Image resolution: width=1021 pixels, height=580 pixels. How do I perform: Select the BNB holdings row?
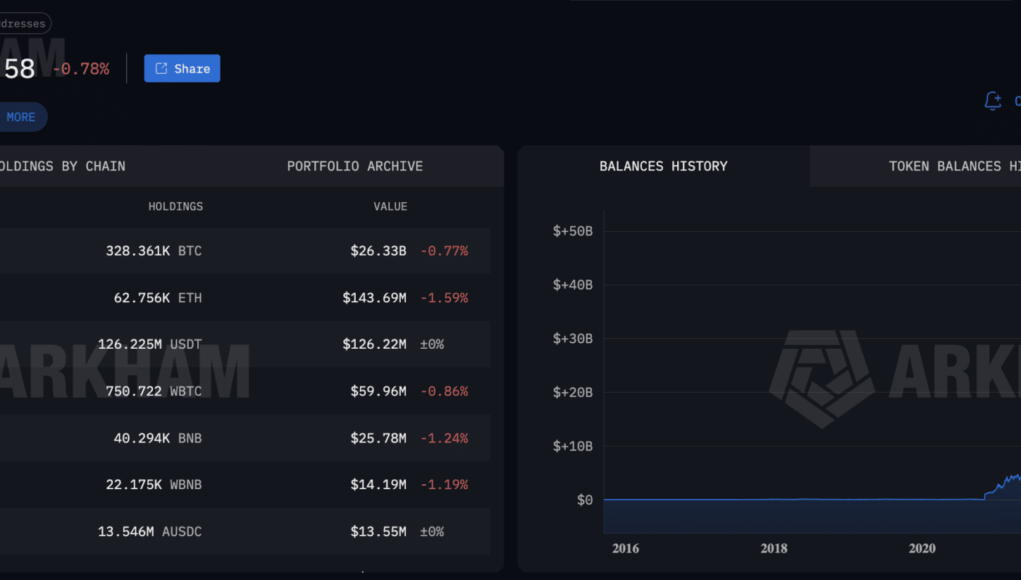(x=245, y=438)
